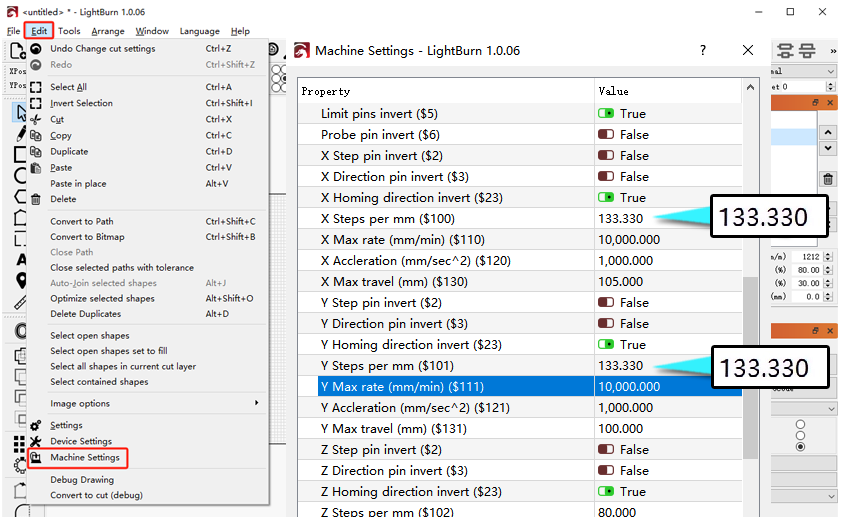Open the Arrange menu
Screen dimensions: 842x517
point(108,31)
